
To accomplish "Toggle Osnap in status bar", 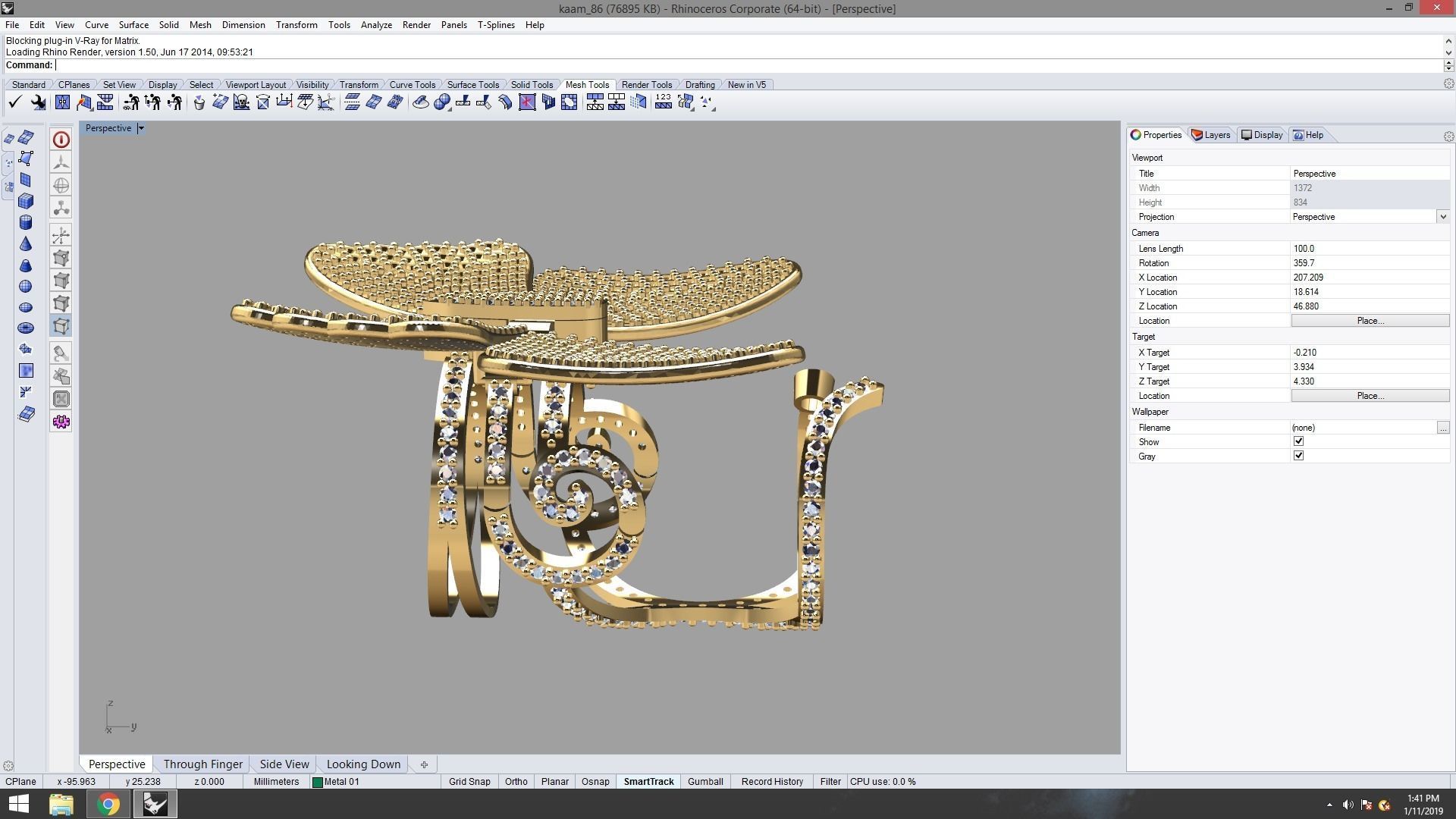I will point(595,782).
